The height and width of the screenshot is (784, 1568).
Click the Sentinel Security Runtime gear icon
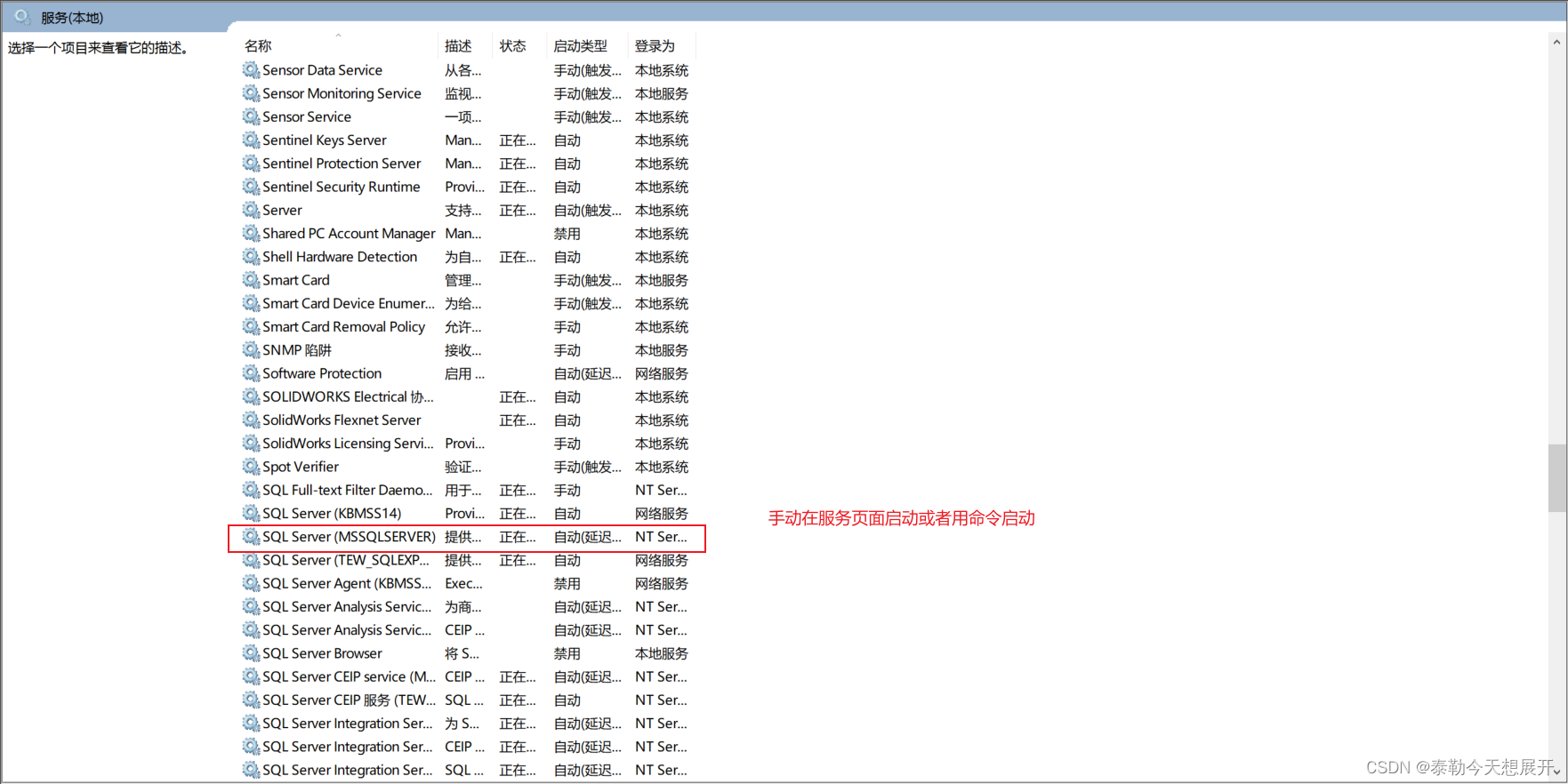pyautogui.click(x=251, y=187)
